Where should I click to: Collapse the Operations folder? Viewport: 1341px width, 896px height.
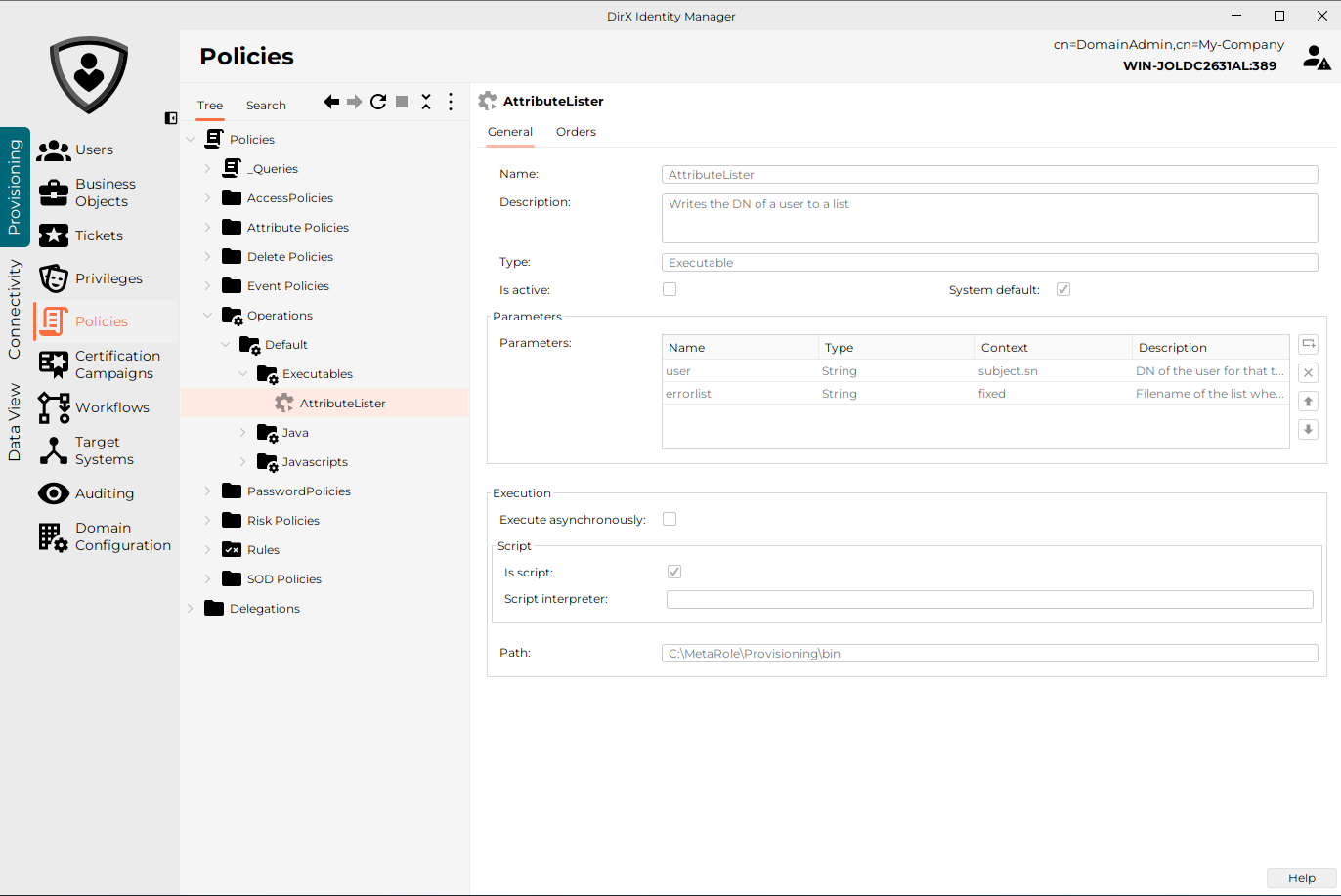[207, 315]
